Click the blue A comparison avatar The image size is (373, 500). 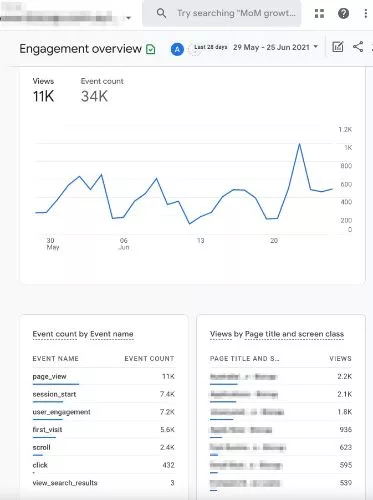177,49
